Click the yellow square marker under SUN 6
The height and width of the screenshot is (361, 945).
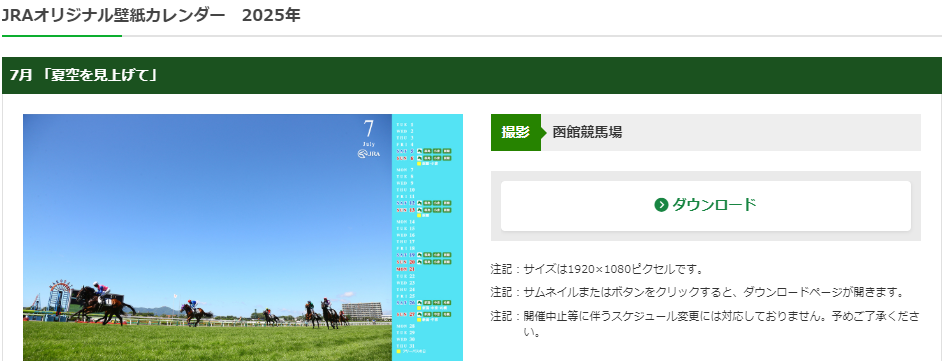click(x=419, y=163)
